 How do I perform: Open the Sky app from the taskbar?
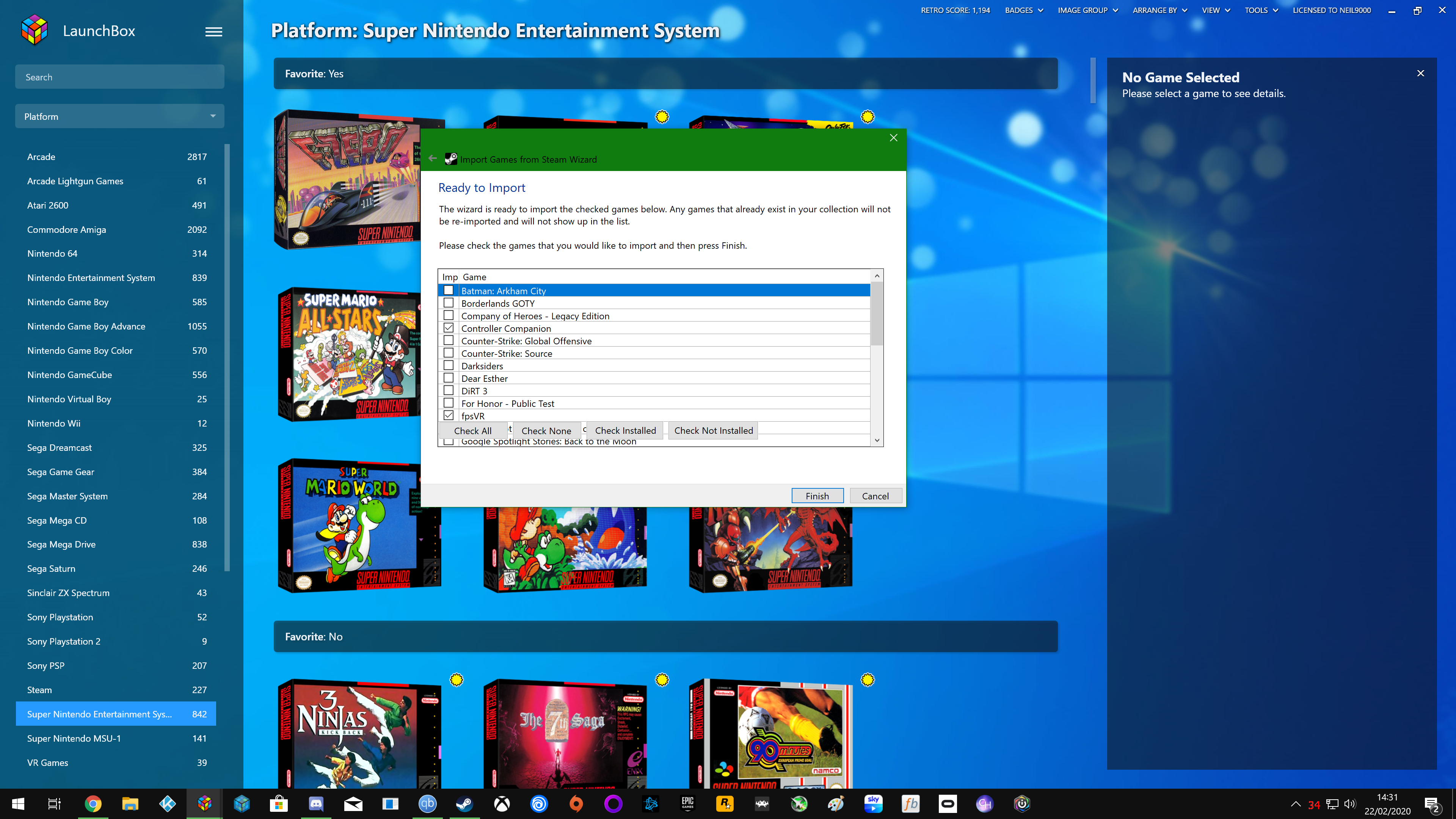[x=873, y=804]
